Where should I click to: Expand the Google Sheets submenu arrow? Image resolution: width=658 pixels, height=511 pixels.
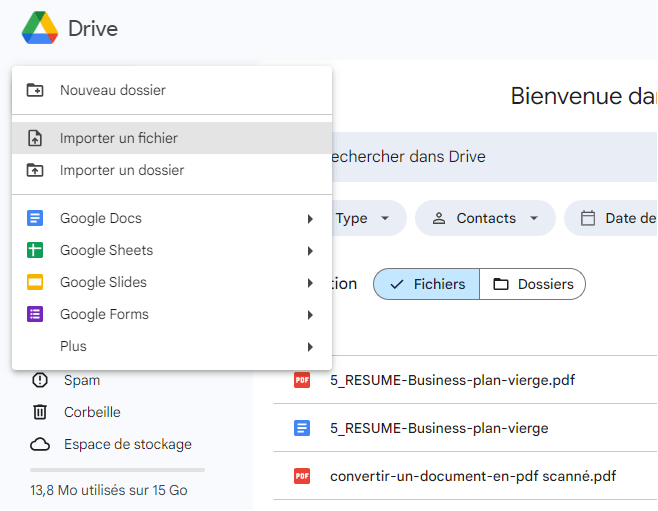pos(310,251)
